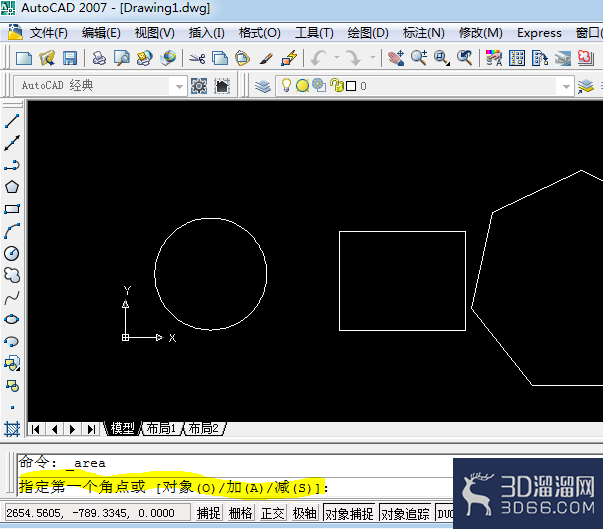603x529 pixels.
Task: Select the Polyline tool
Action: [12, 165]
